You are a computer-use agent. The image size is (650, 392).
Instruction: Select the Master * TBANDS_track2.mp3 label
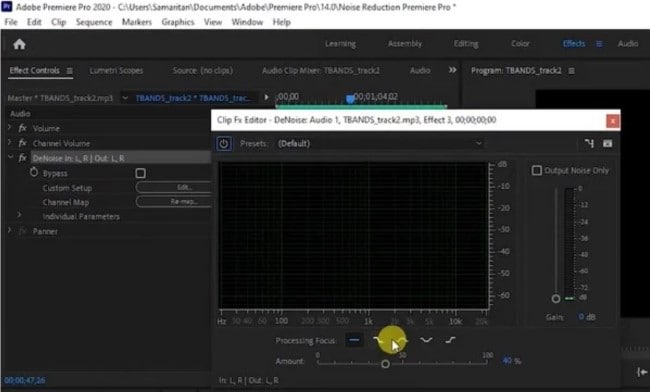point(60,98)
